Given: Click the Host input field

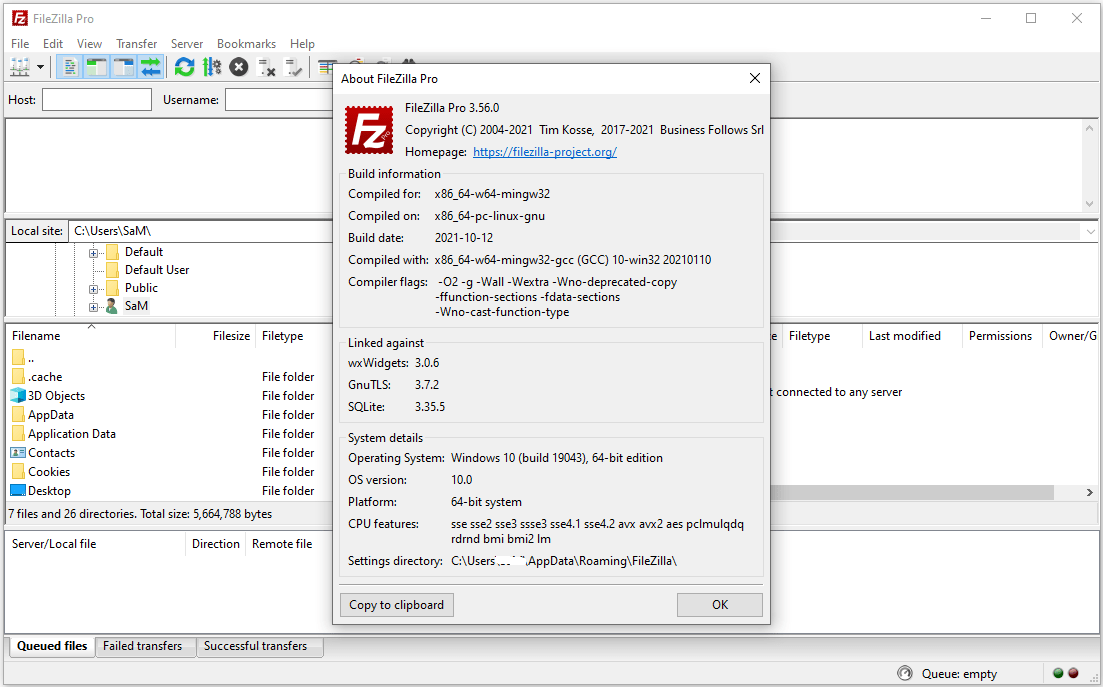Looking at the screenshot, I should (97, 100).
